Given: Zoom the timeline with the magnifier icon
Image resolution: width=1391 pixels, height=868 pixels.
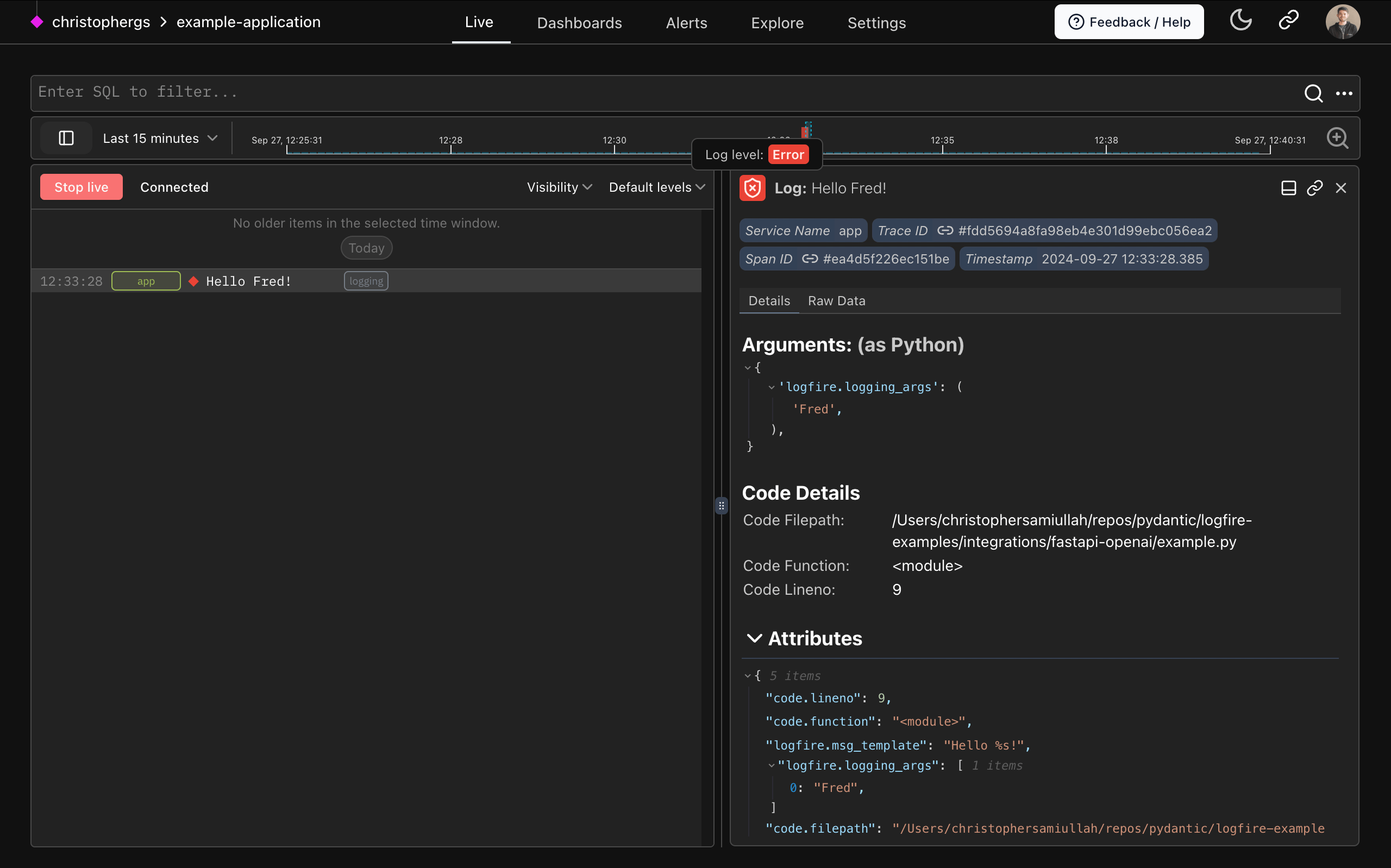Looking at the screenshot, I should 1338,138.
